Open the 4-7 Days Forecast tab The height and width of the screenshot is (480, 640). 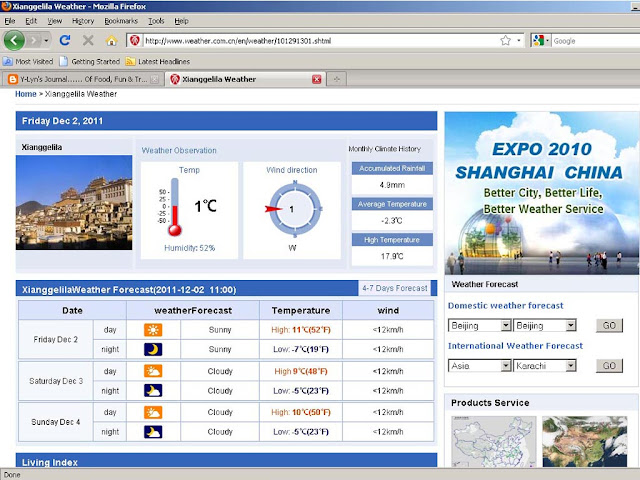pyautogui.click(x=395, y=288)
